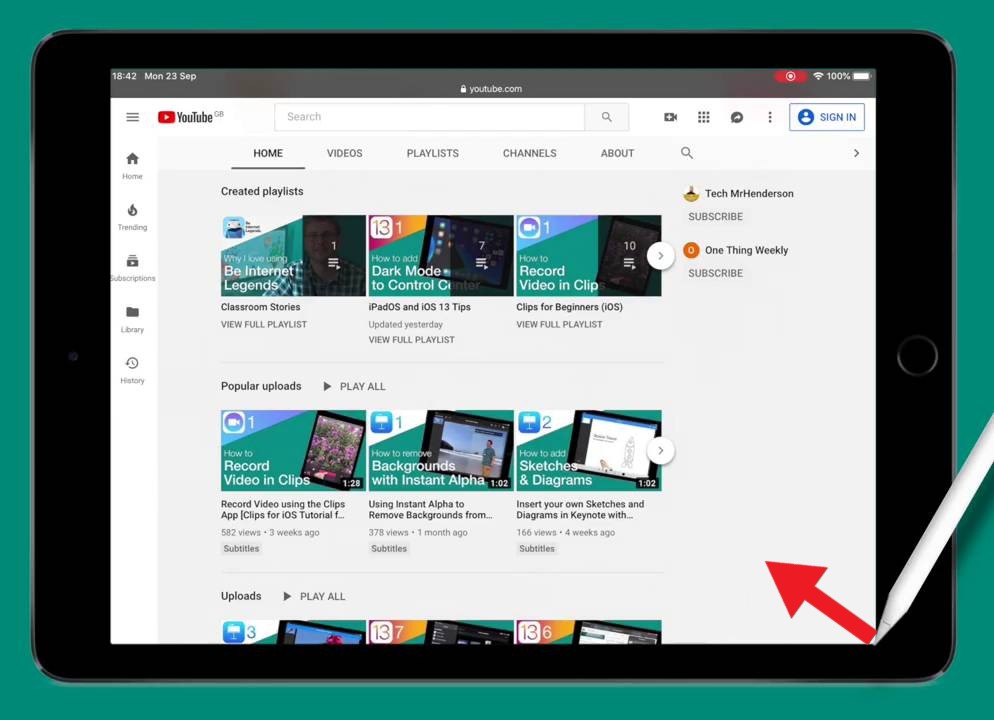Select Home in the sidebar
Image resolution: width=994 pixels, height=720 pixels.
132,166
